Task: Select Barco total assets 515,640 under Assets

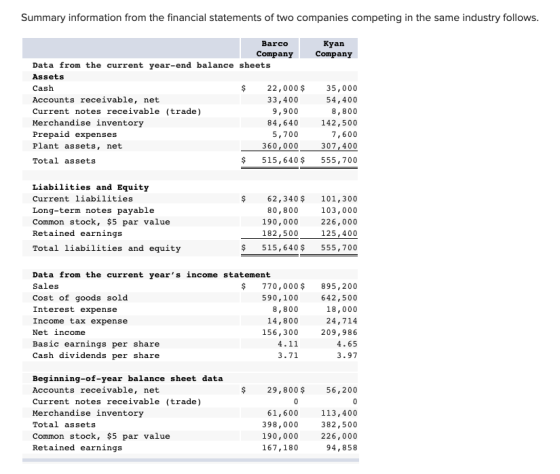Action: point(280,160)
